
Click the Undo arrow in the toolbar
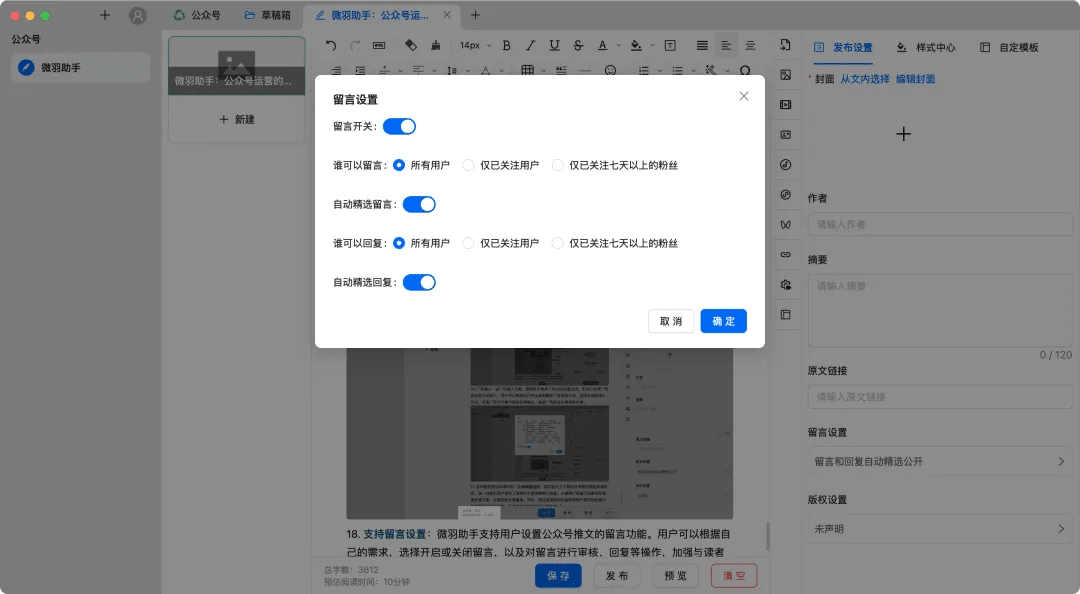[x=331, y=45]
